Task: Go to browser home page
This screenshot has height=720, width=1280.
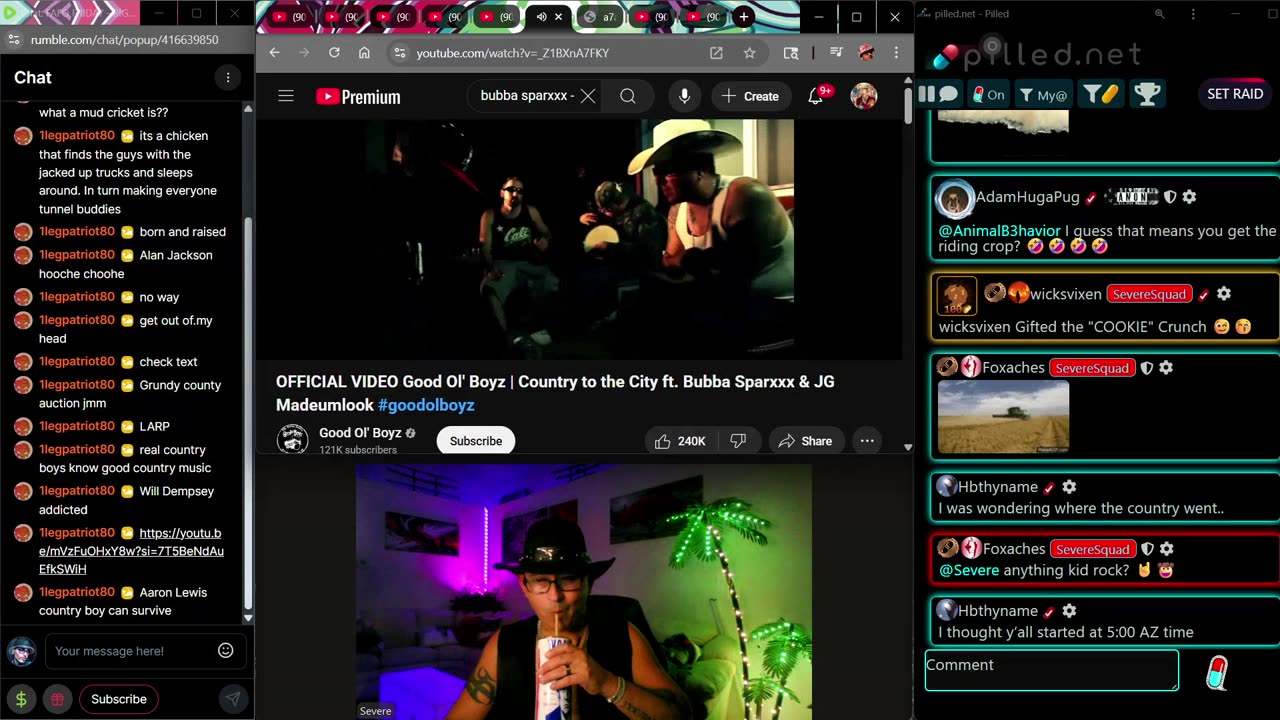Action: click(x=364, y=53)
